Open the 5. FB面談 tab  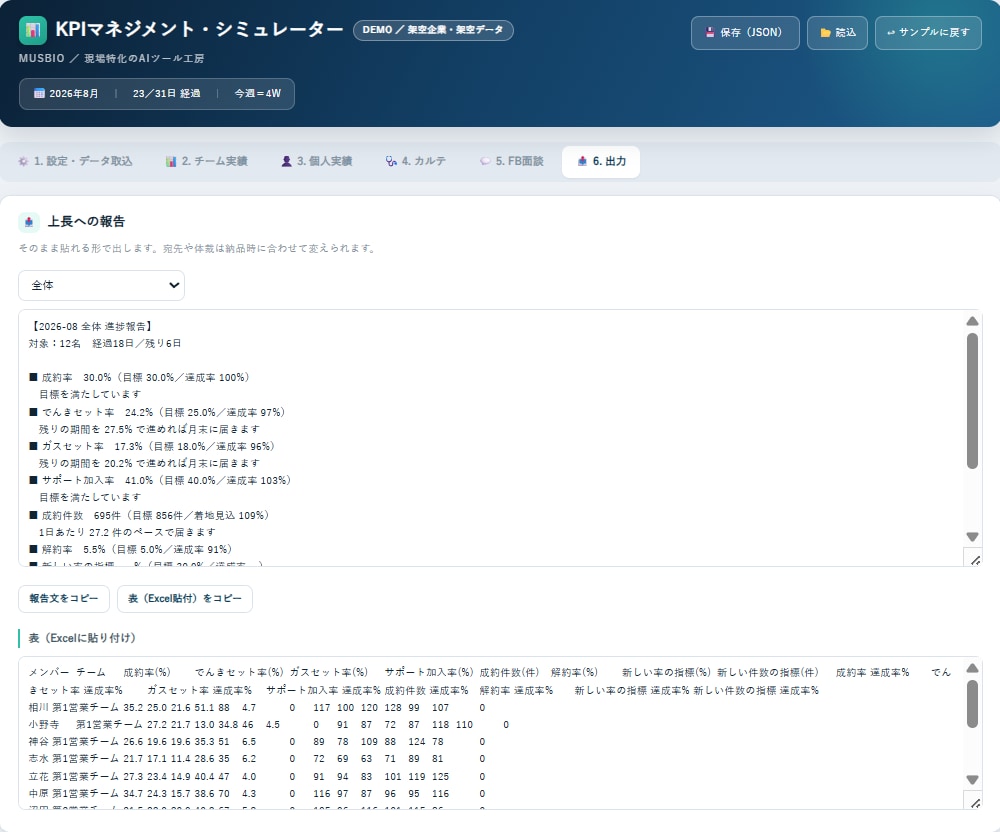pyautogui.click(x=511, y=161)
